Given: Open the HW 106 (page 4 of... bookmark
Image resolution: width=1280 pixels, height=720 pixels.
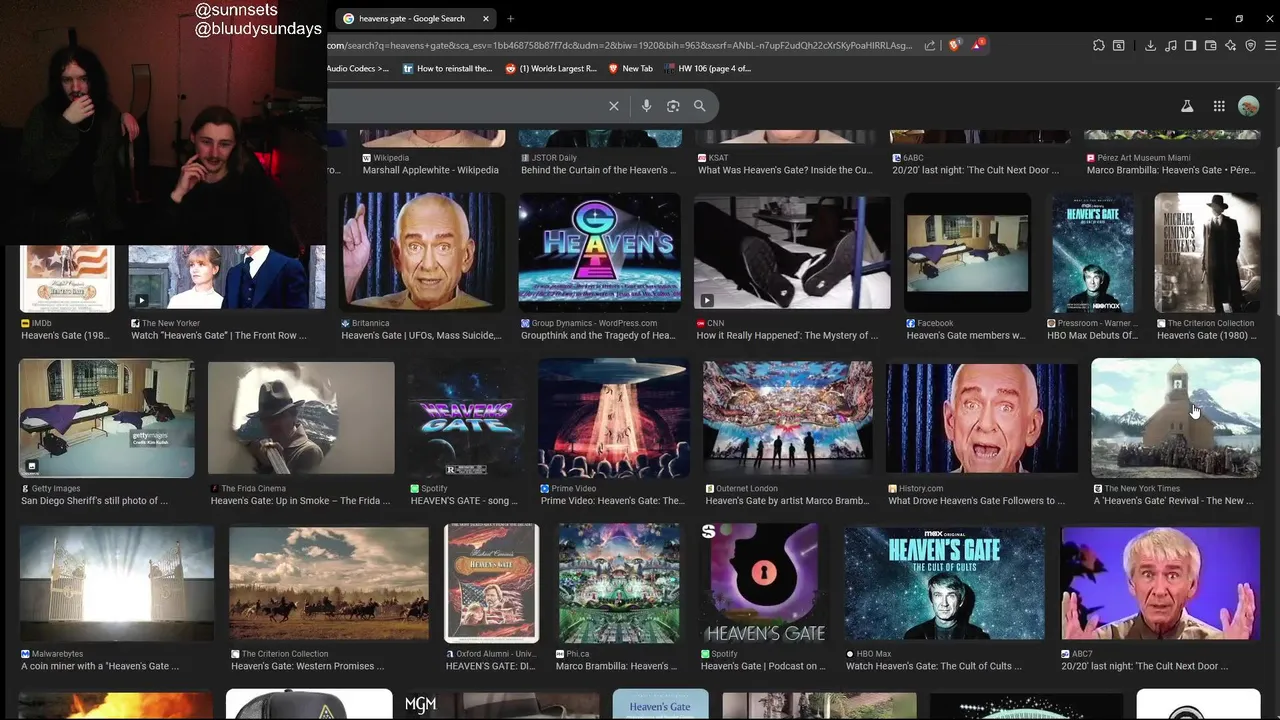Looking at the screenshot, I should [707, 69].
